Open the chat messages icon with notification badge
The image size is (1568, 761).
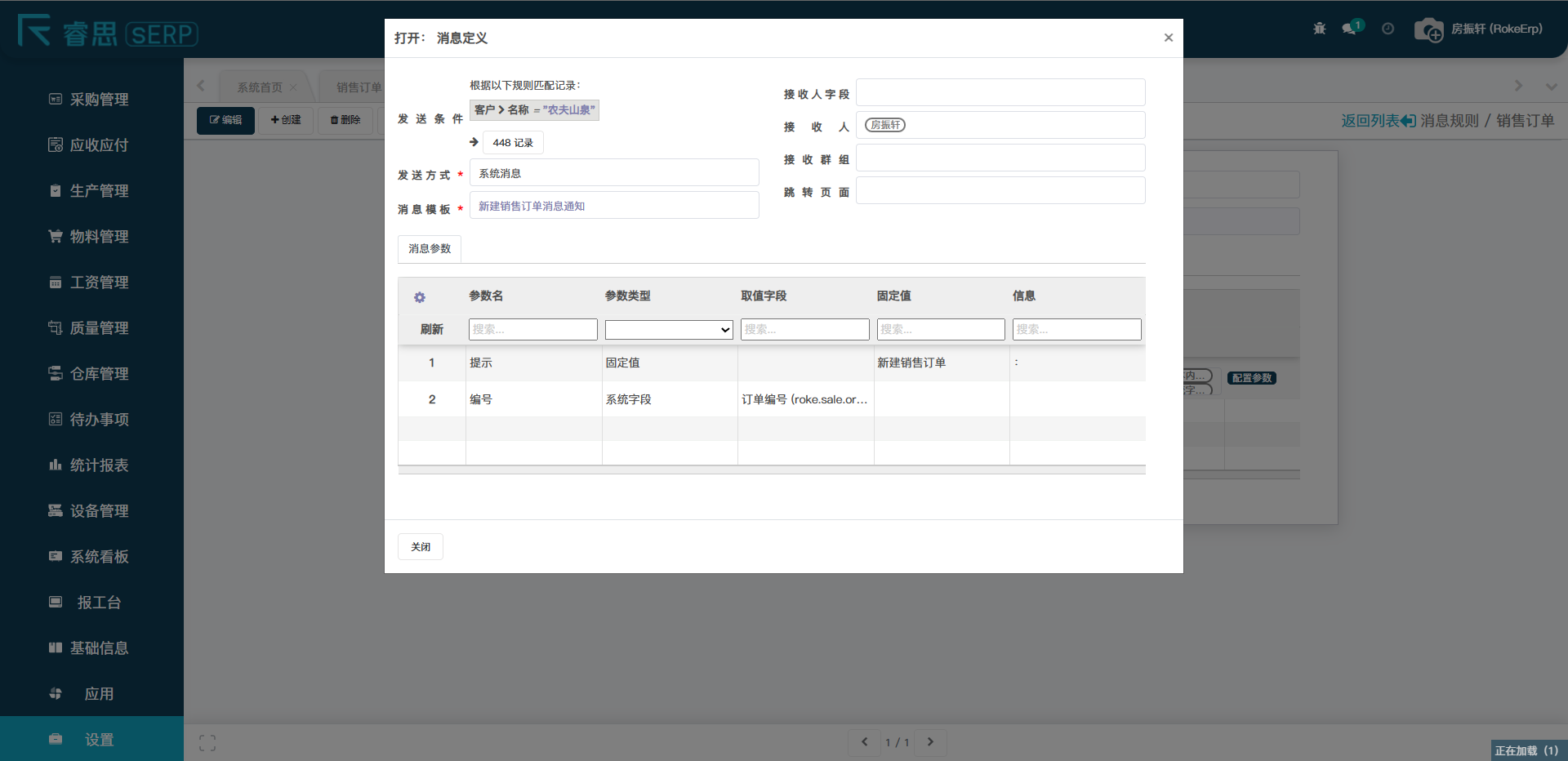coord(1349,28)
